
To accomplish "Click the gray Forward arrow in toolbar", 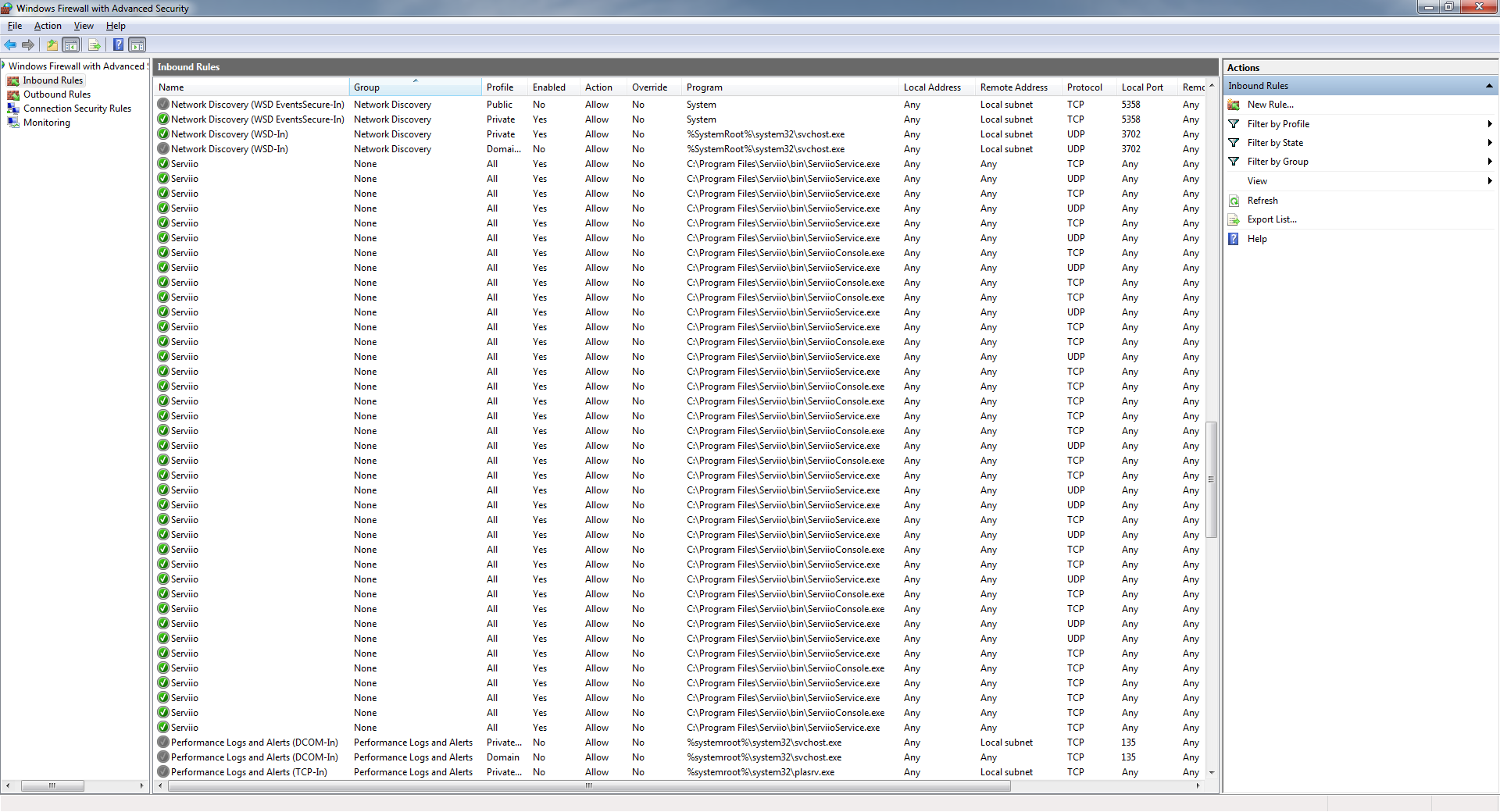I will click(28, 45).
